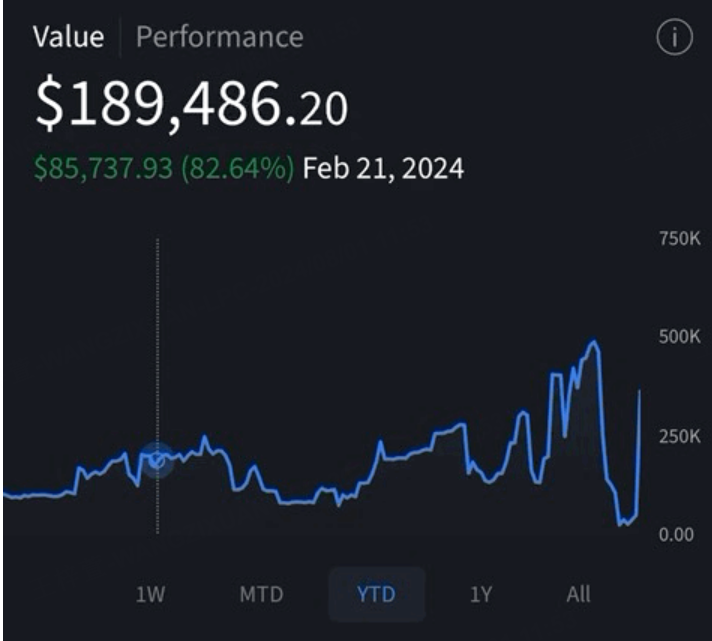Choose the MTD time range
712x641 pixels.
261,594
